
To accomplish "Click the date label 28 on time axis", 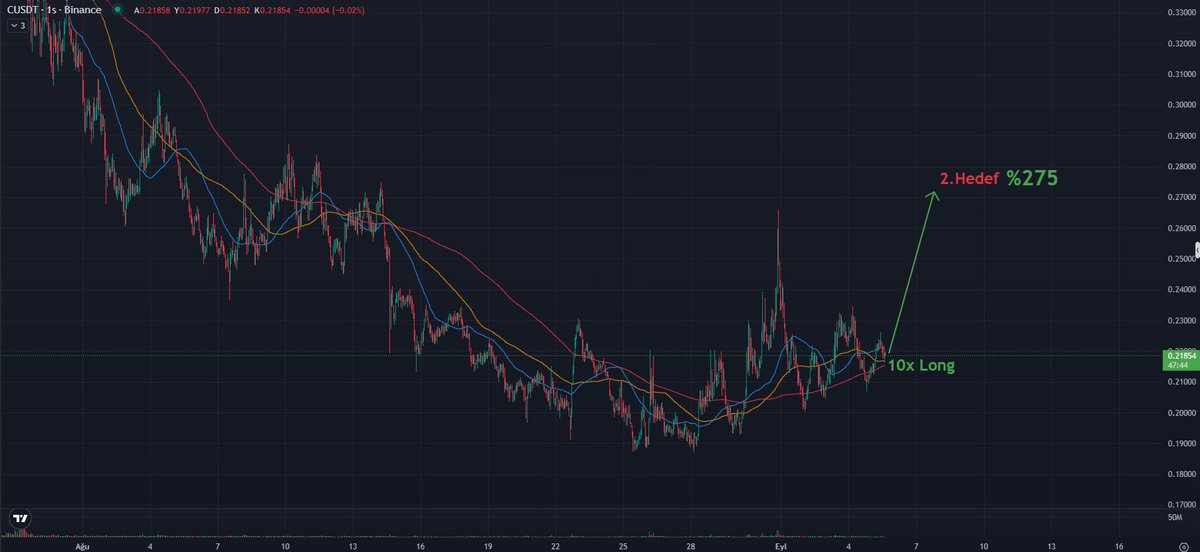I will pyautogui.click(x=691, y=548).
